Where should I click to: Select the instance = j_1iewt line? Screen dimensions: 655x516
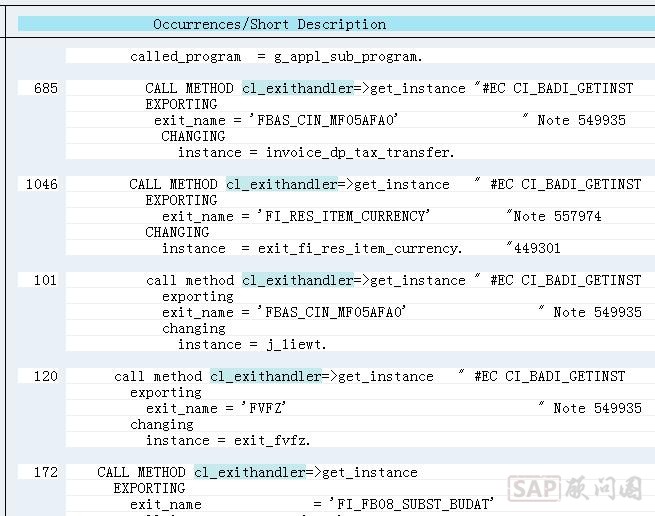coord(251,345)
